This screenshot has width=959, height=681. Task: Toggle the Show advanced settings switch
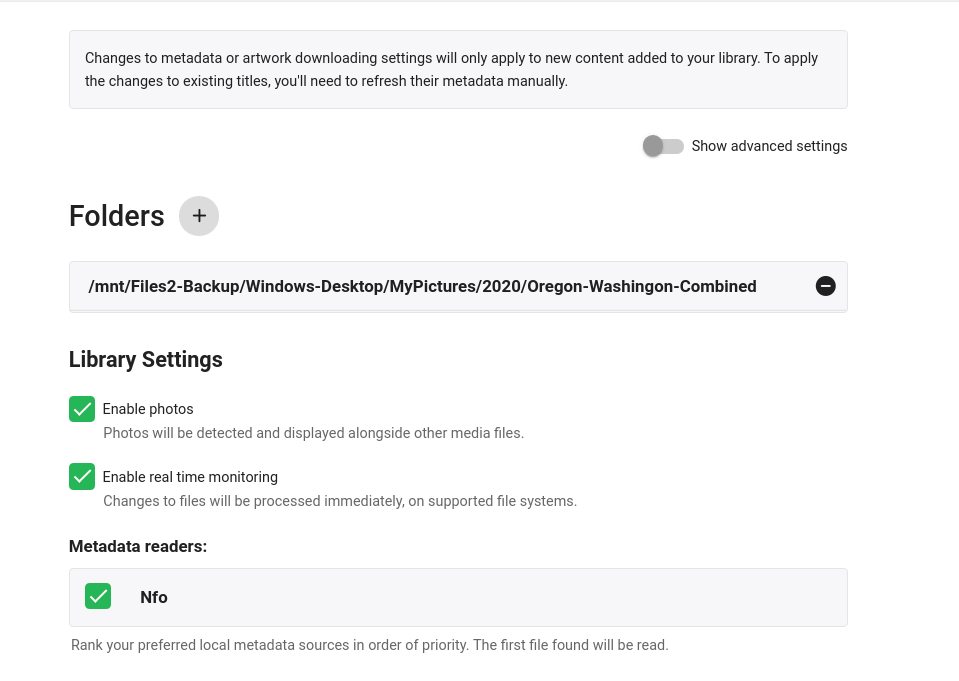(x=663, y=146)
